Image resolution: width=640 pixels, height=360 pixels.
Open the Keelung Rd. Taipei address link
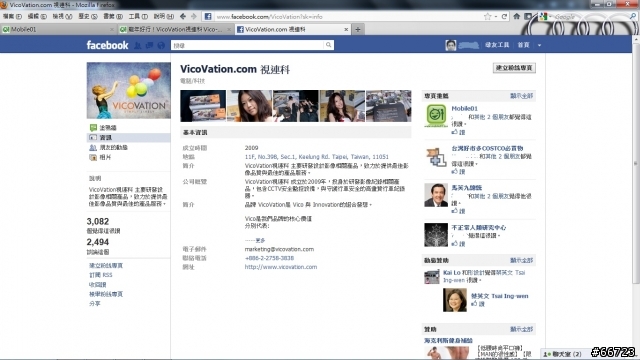pos(316,157)
